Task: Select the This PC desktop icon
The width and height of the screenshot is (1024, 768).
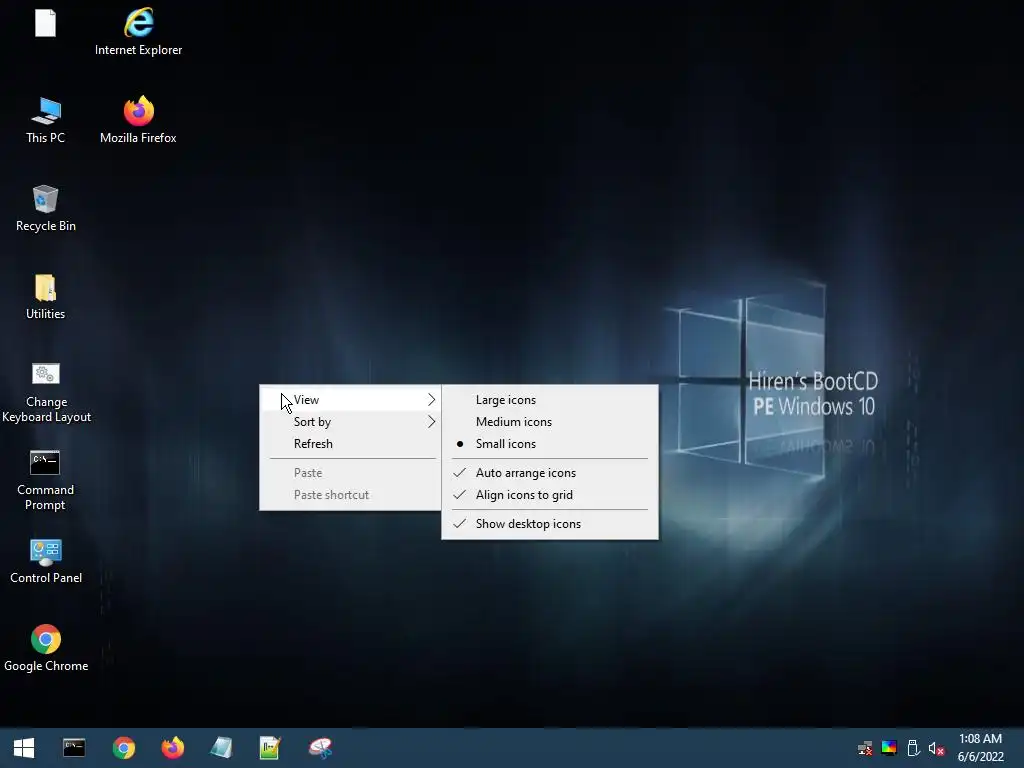Action: [x=46, y=120]
